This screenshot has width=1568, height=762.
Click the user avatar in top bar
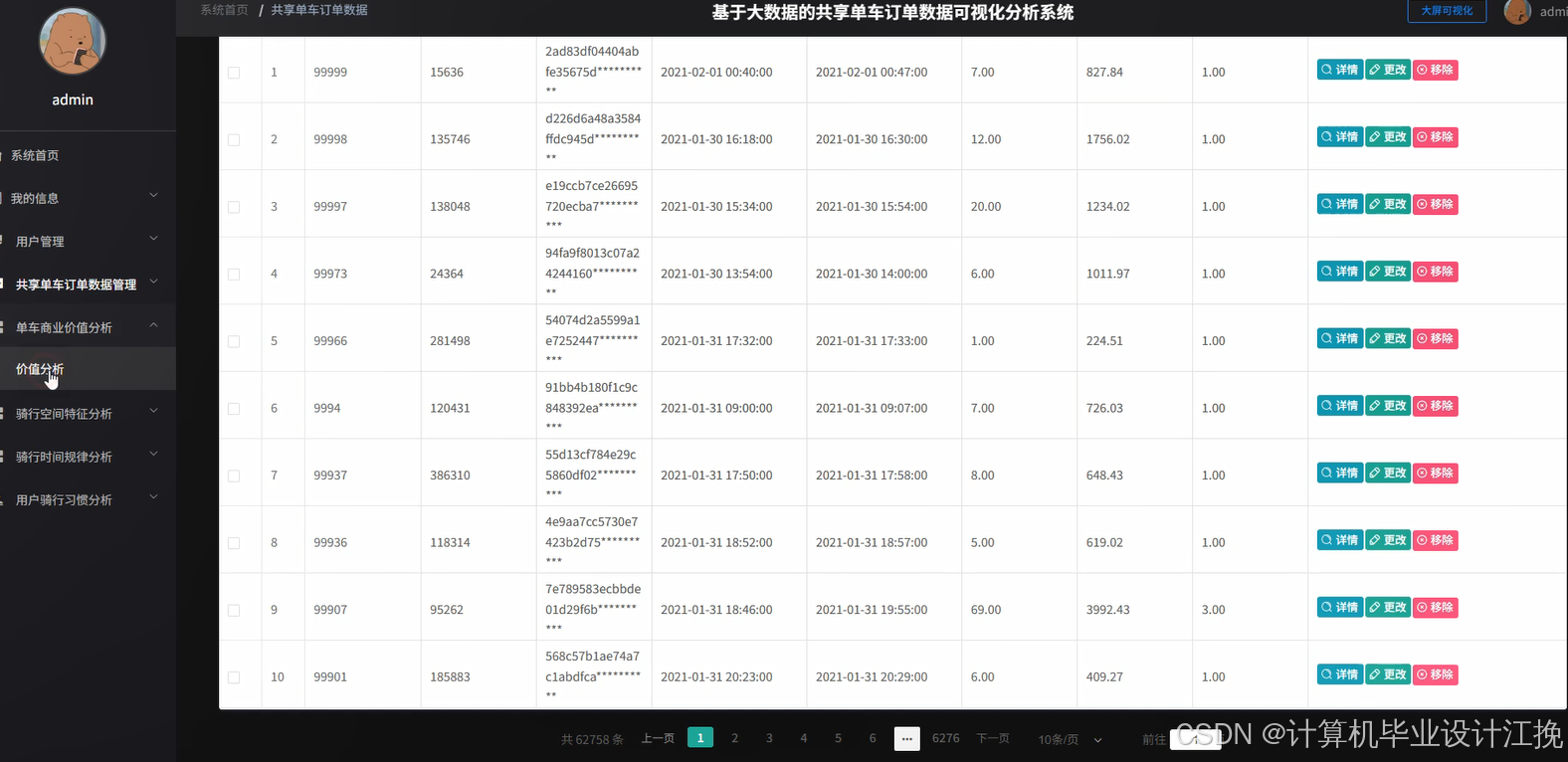(x=1517, y=12)
